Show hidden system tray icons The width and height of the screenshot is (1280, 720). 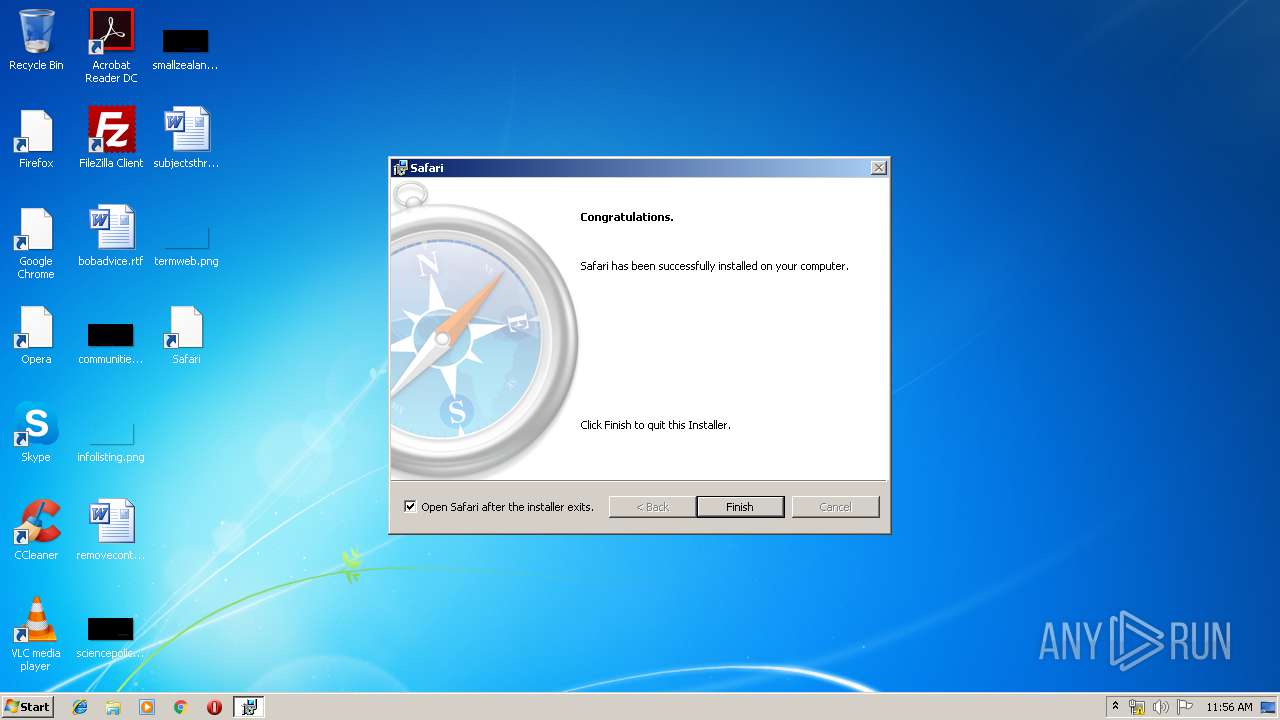[x=1115, y=707]
